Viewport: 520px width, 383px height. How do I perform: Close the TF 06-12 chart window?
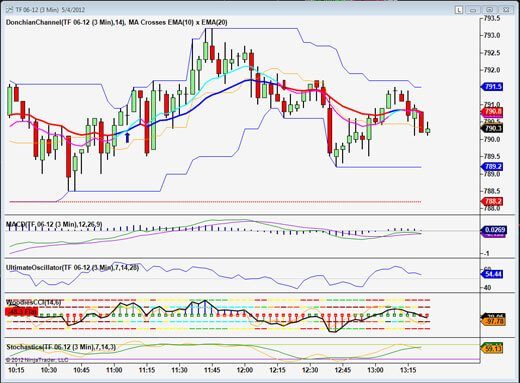tap(506, 10)
